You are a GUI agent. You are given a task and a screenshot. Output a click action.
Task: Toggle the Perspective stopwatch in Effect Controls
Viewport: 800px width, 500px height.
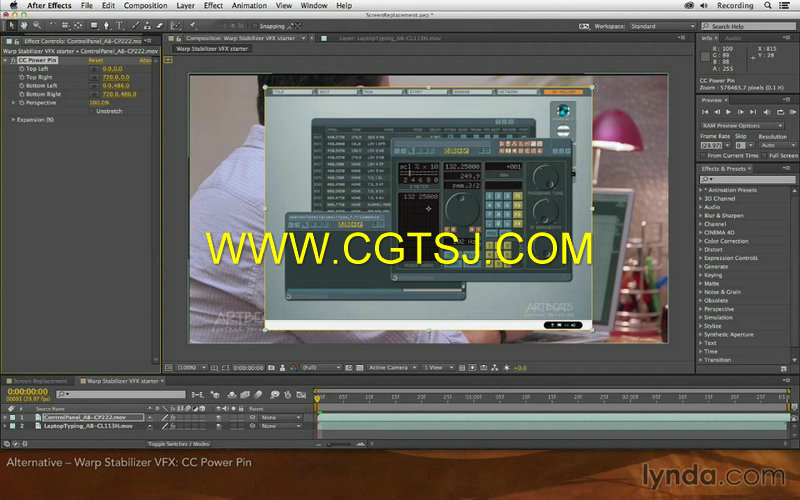tap(21, 103)
